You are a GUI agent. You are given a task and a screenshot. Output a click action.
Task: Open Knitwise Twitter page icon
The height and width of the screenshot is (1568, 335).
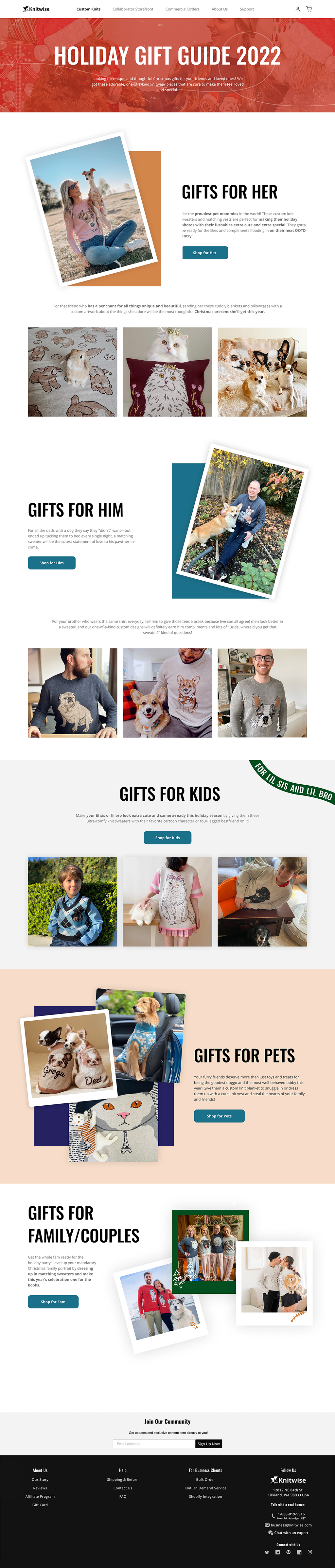[x=267, y=1552]
